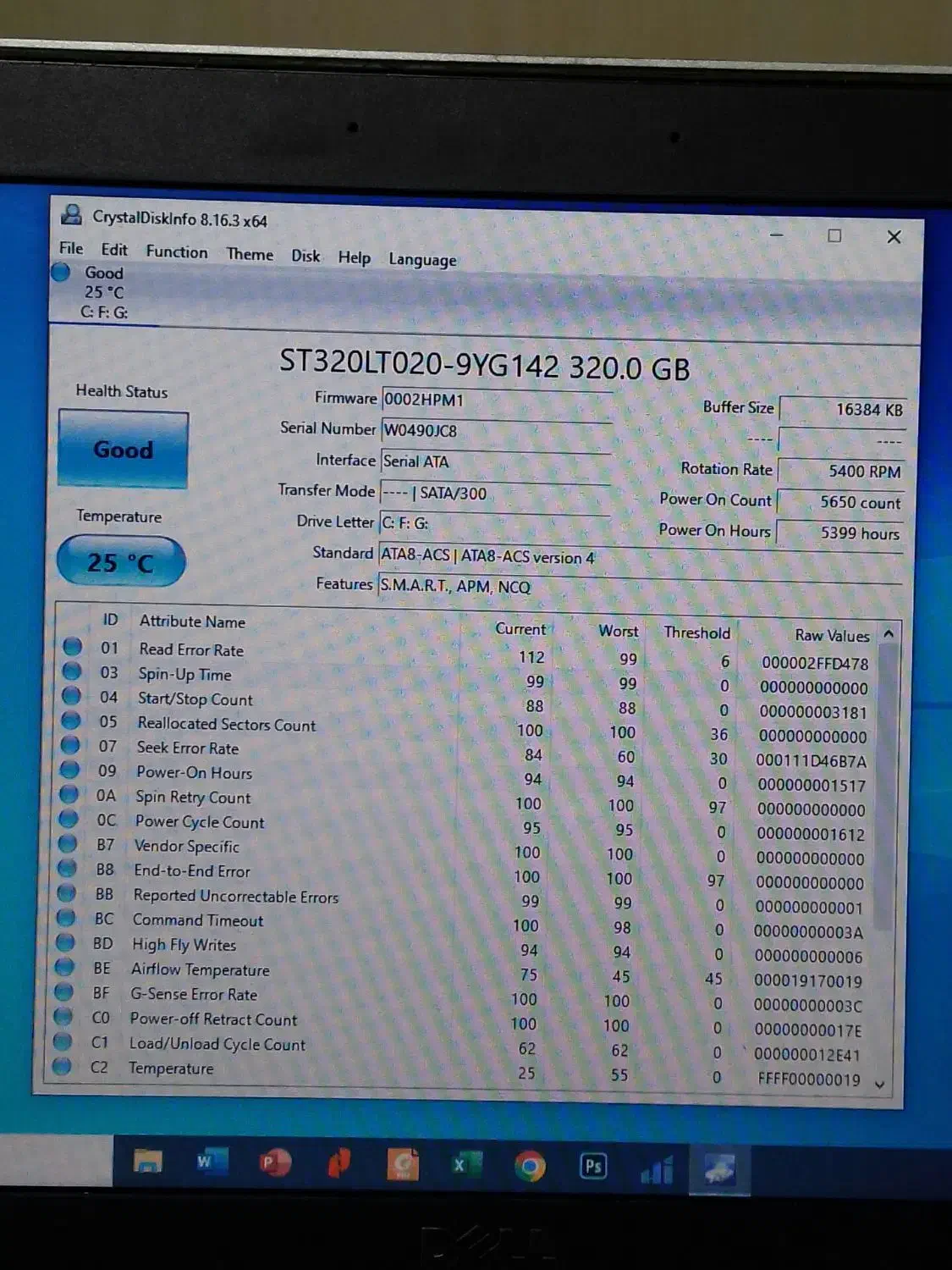
Task: Open Google Chrome from the taskbar
Action: [530, 1167]
